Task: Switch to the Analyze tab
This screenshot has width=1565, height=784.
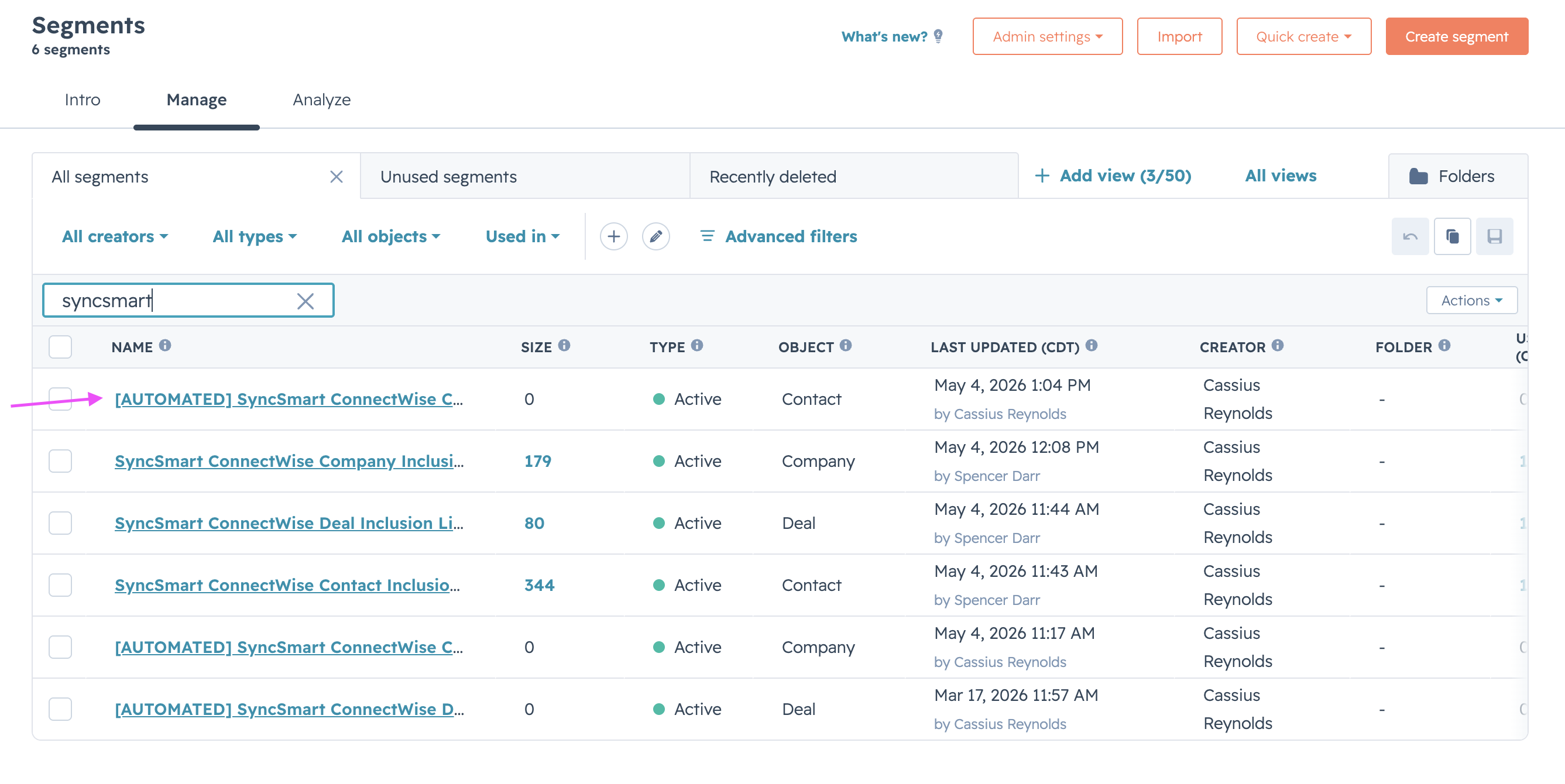Action: click(x=321, y=99)
